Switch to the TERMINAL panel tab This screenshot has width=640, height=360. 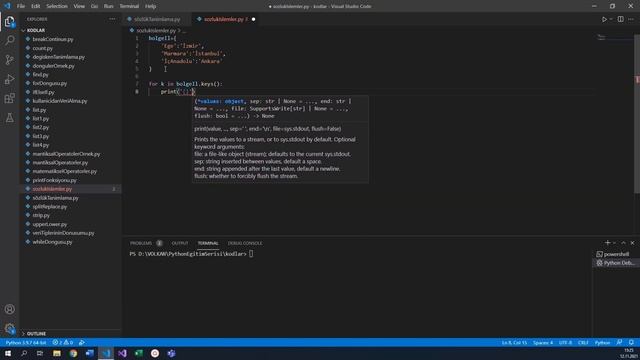tap(208, 243)
